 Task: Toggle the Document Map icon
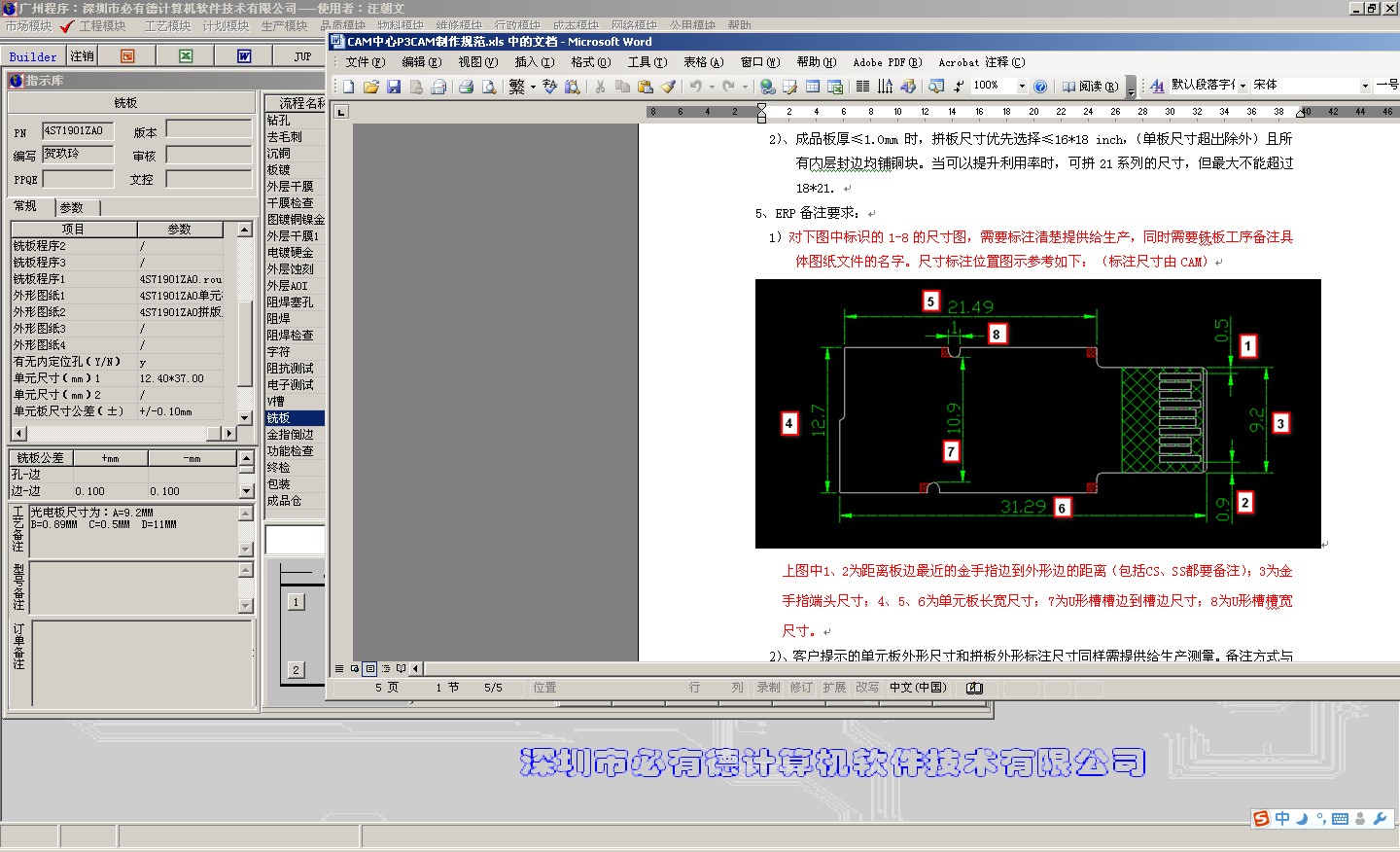click(936, 87)
